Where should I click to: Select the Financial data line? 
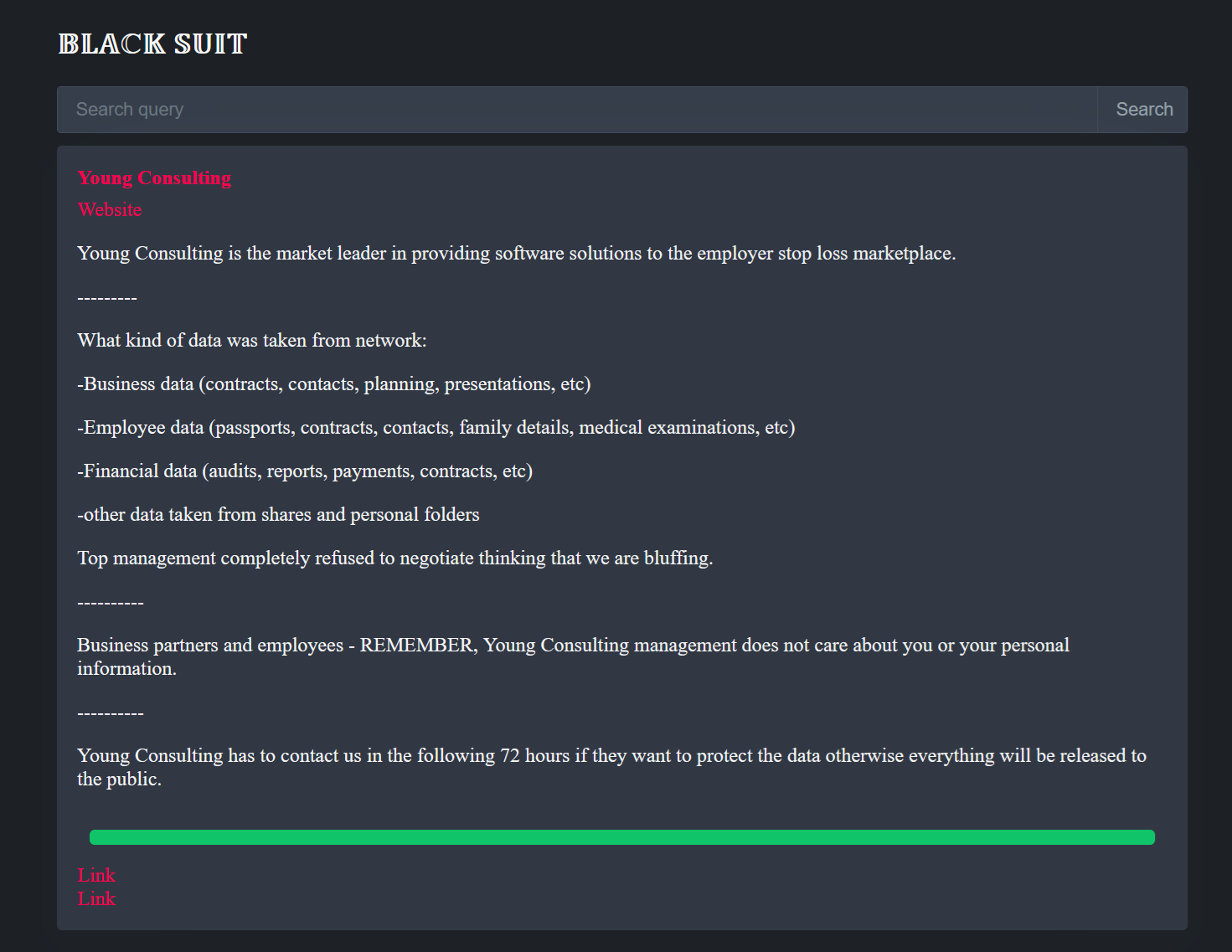click(305, 471)
